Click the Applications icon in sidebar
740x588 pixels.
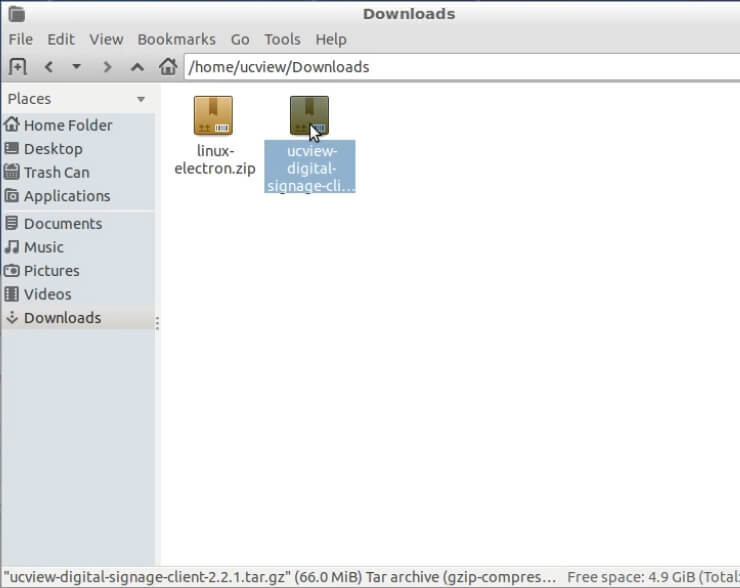pyautogui.click(x=12, y=195)
